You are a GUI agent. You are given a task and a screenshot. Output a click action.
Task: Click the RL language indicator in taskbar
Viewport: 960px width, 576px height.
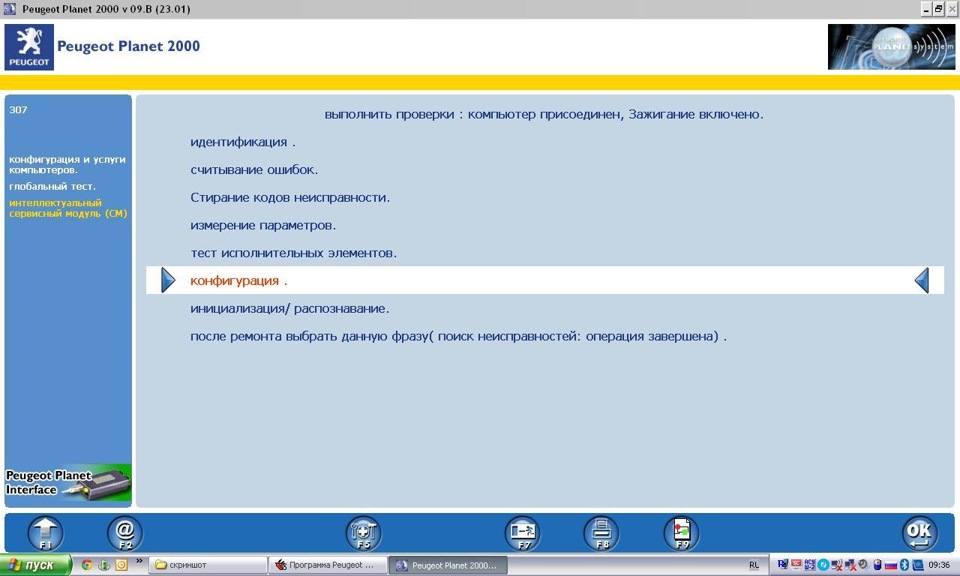tap(754, 565)
